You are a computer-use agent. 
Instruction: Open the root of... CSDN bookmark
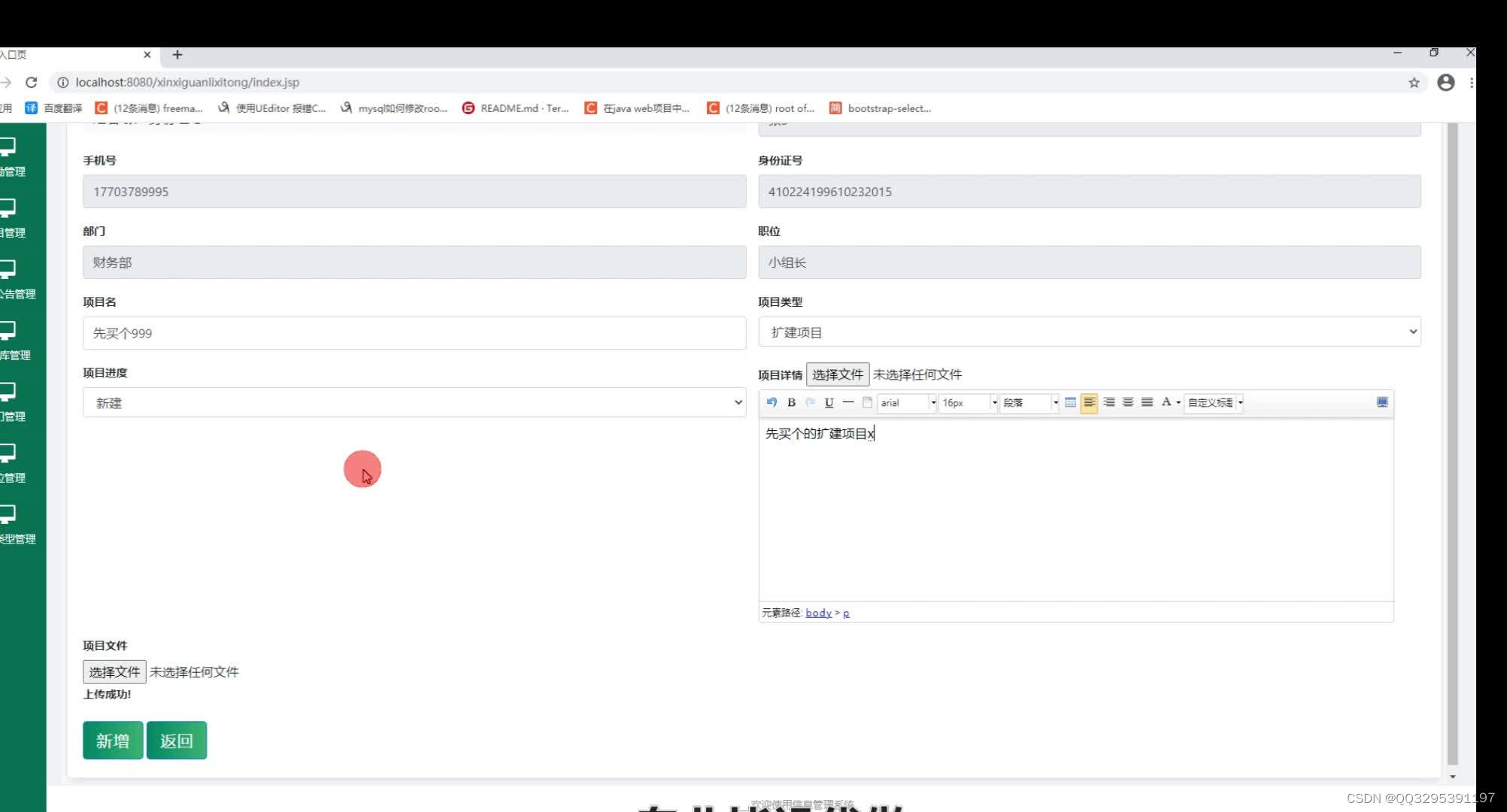coord(760,108)
